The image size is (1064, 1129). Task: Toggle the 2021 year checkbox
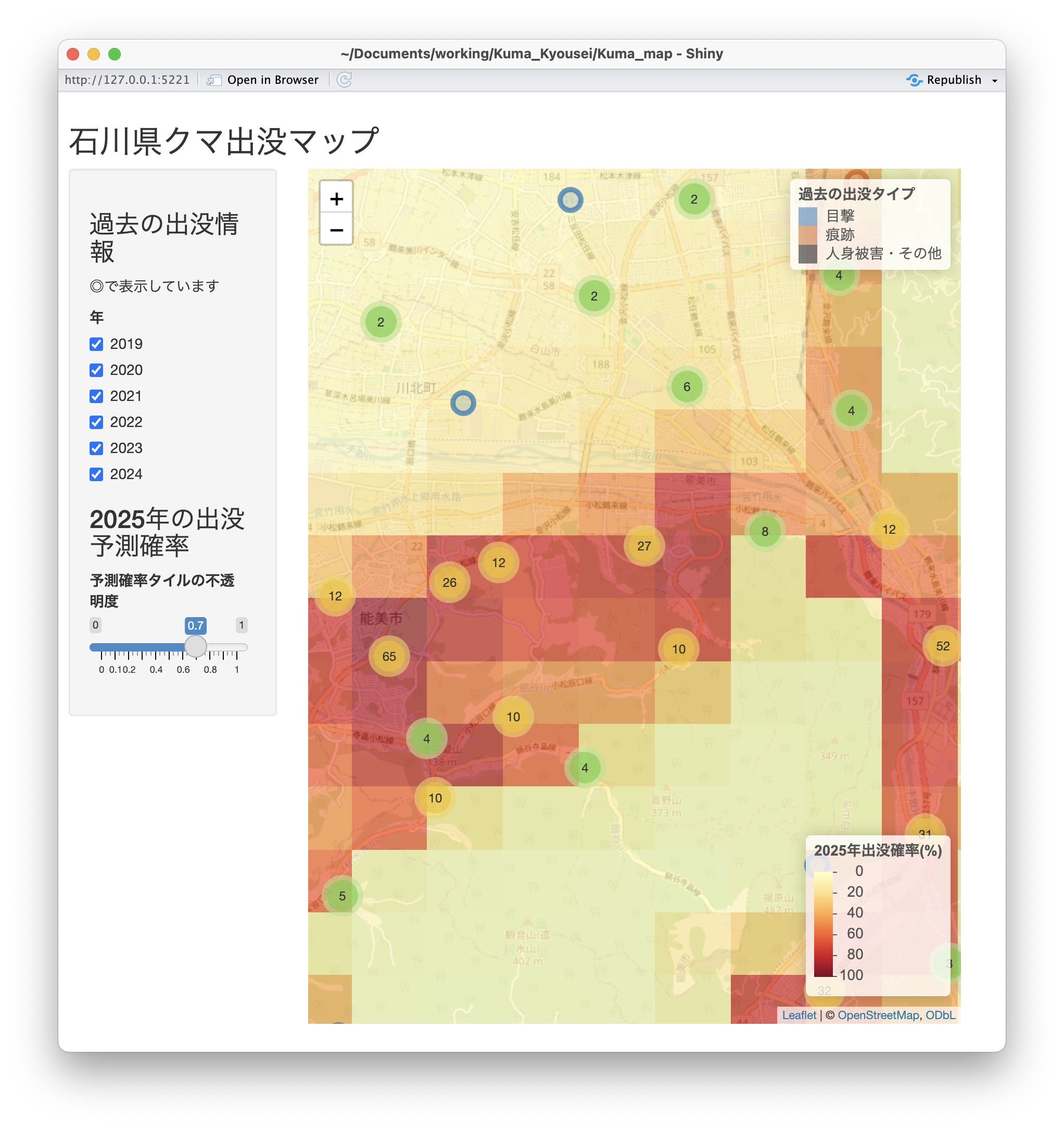click(x=96, y=396)
